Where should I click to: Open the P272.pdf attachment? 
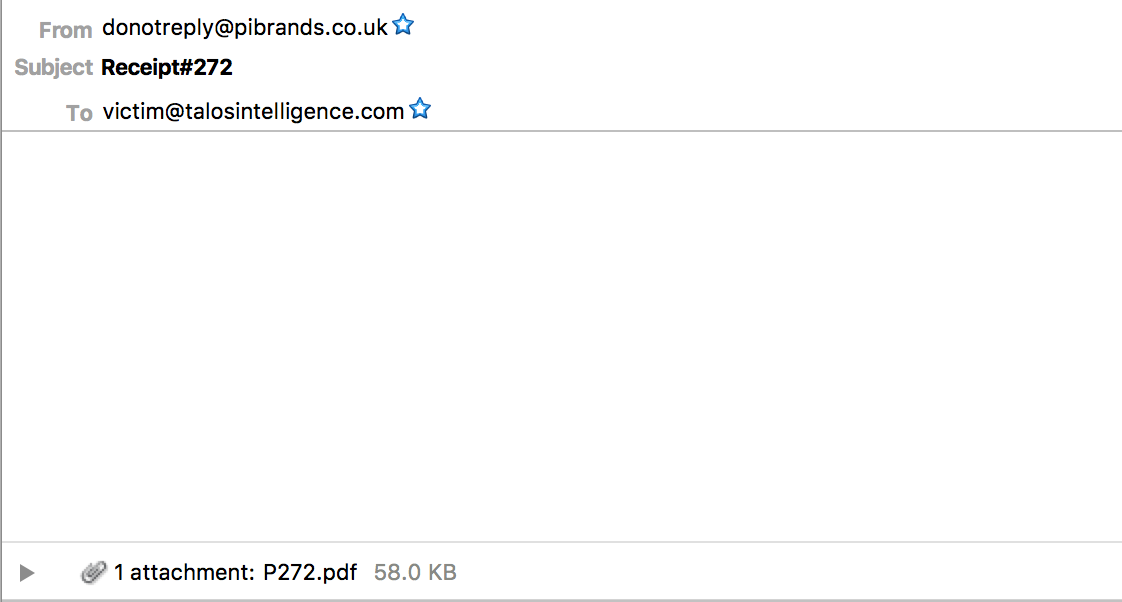[310, 572]
